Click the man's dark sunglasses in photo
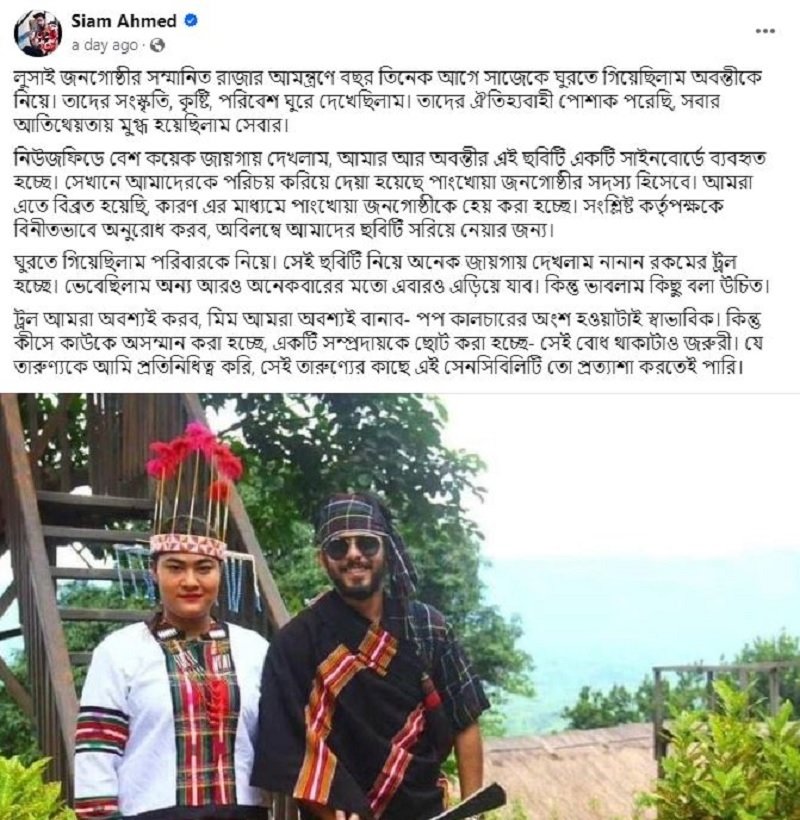The height and width of the screenshot is (820, 800). click(x=352, y=548)
